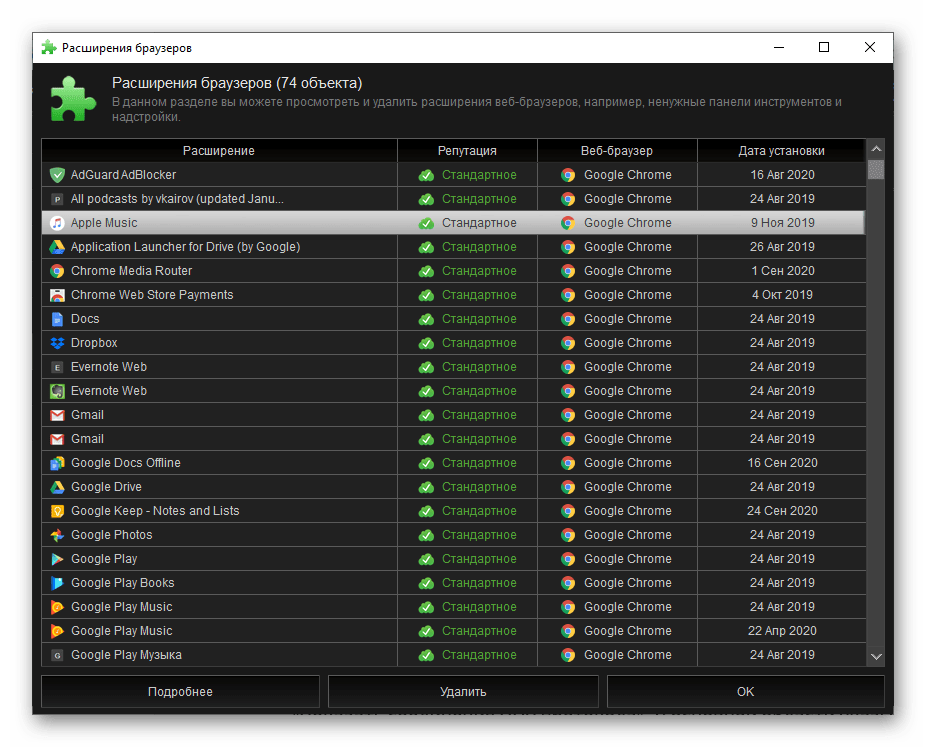Click the Google Play Музыка row icon
Screen dimensions: 926x747
point(57,655)
